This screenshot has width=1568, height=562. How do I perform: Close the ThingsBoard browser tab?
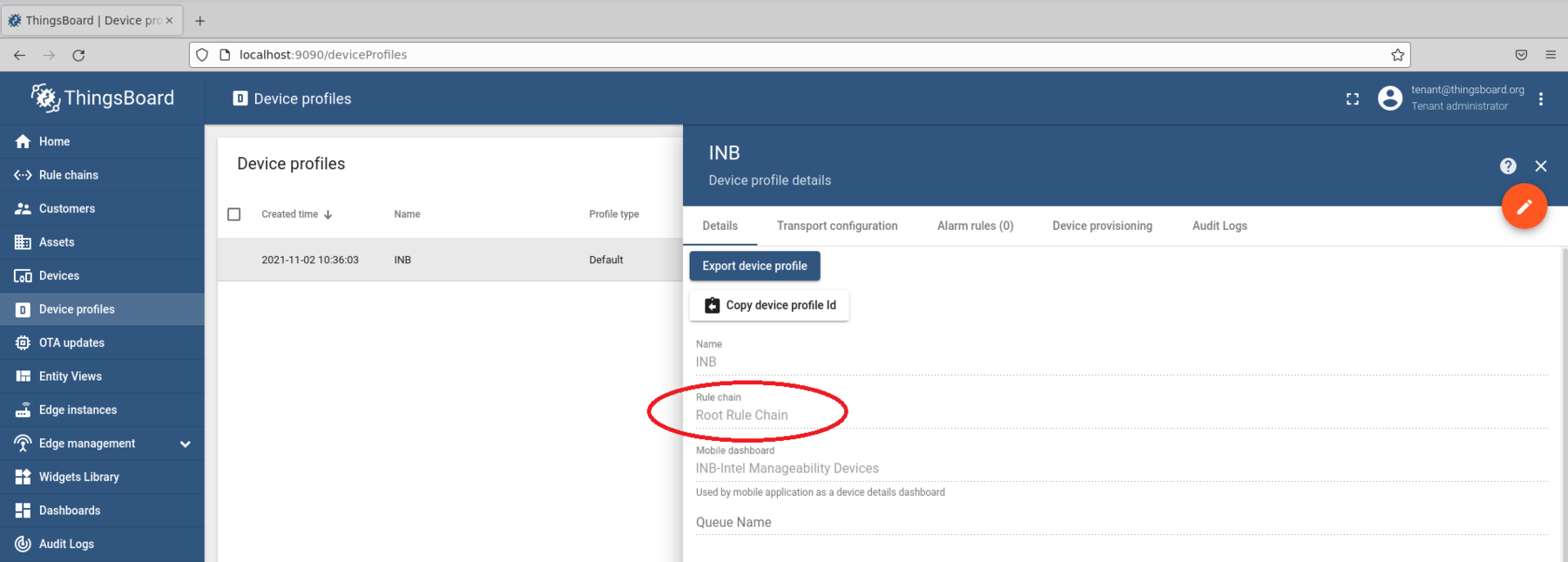pyautogui.click(x=169, y=20)
